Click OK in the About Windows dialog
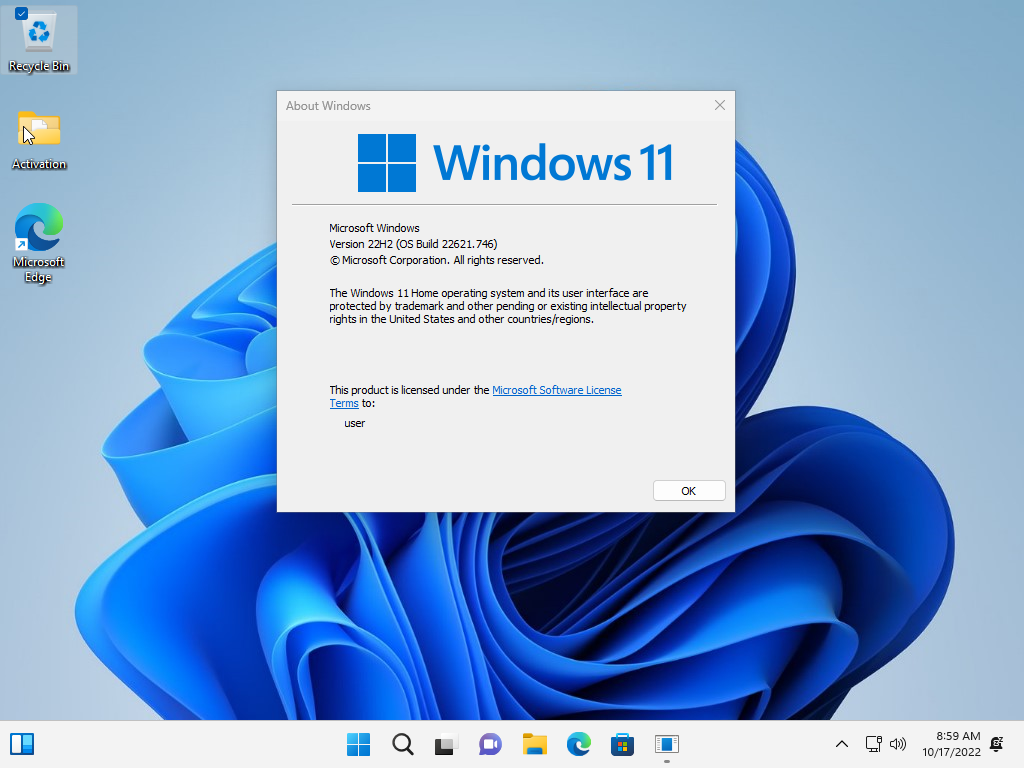 pyautogui.click(x=688, y=491)
